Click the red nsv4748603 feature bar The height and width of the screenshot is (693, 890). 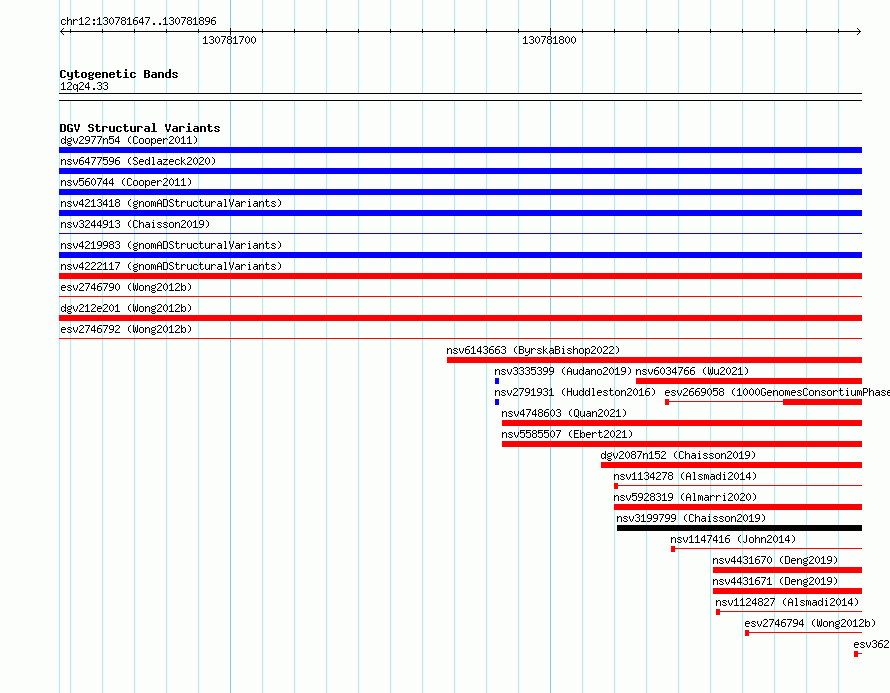682,423
